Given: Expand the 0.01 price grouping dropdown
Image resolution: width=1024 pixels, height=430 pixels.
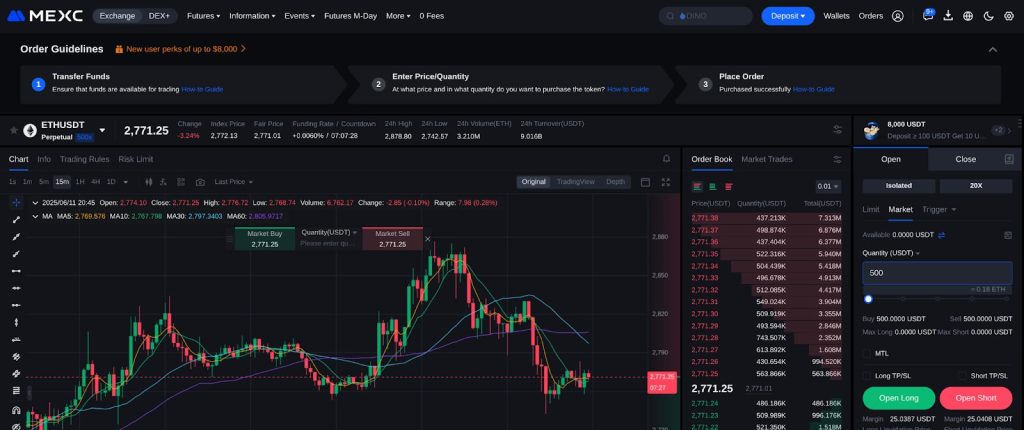Looking at the screenshot, I should pos(828,186).
